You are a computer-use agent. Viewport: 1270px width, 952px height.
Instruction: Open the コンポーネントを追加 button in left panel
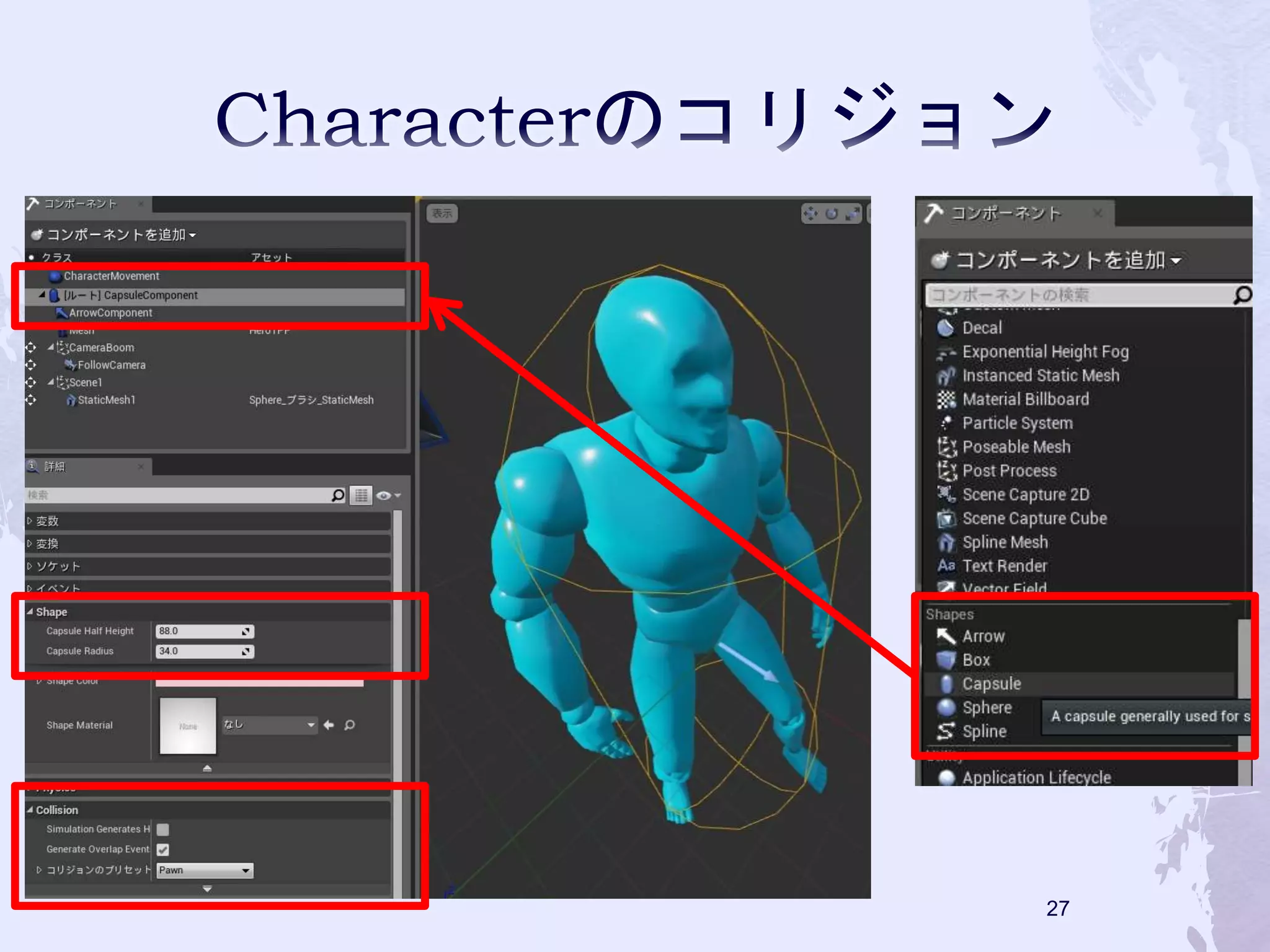point(115,235)
